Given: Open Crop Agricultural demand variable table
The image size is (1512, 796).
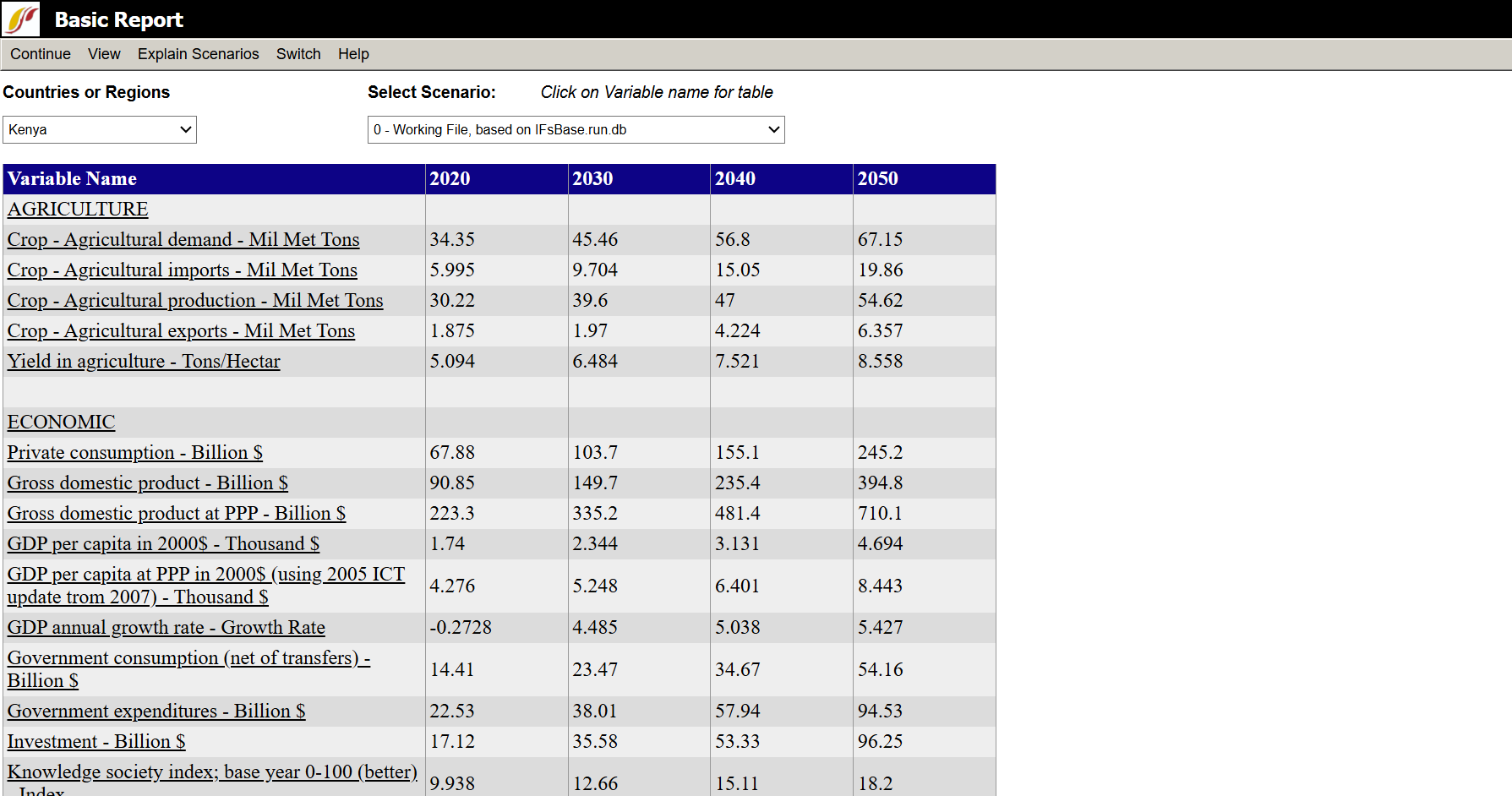Looking at the screenshot, I should point(183,240).
